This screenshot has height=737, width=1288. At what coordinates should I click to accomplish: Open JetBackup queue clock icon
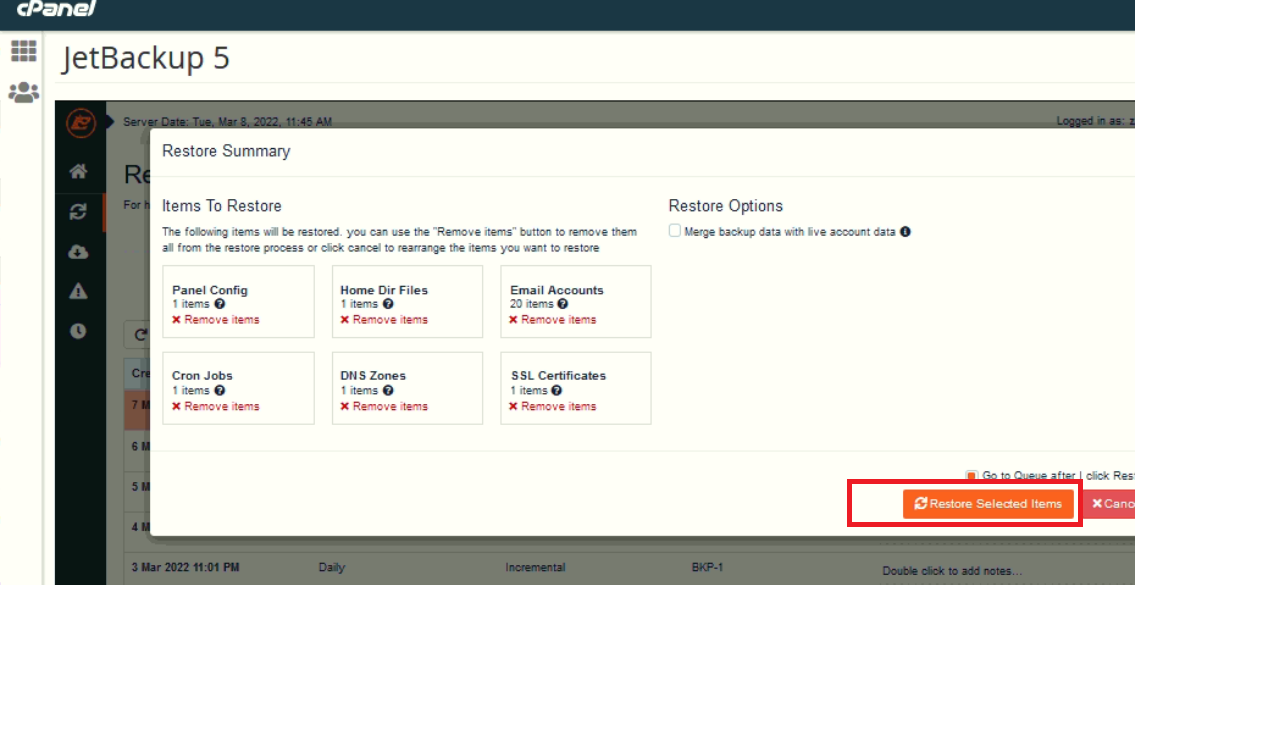[78, 331]
